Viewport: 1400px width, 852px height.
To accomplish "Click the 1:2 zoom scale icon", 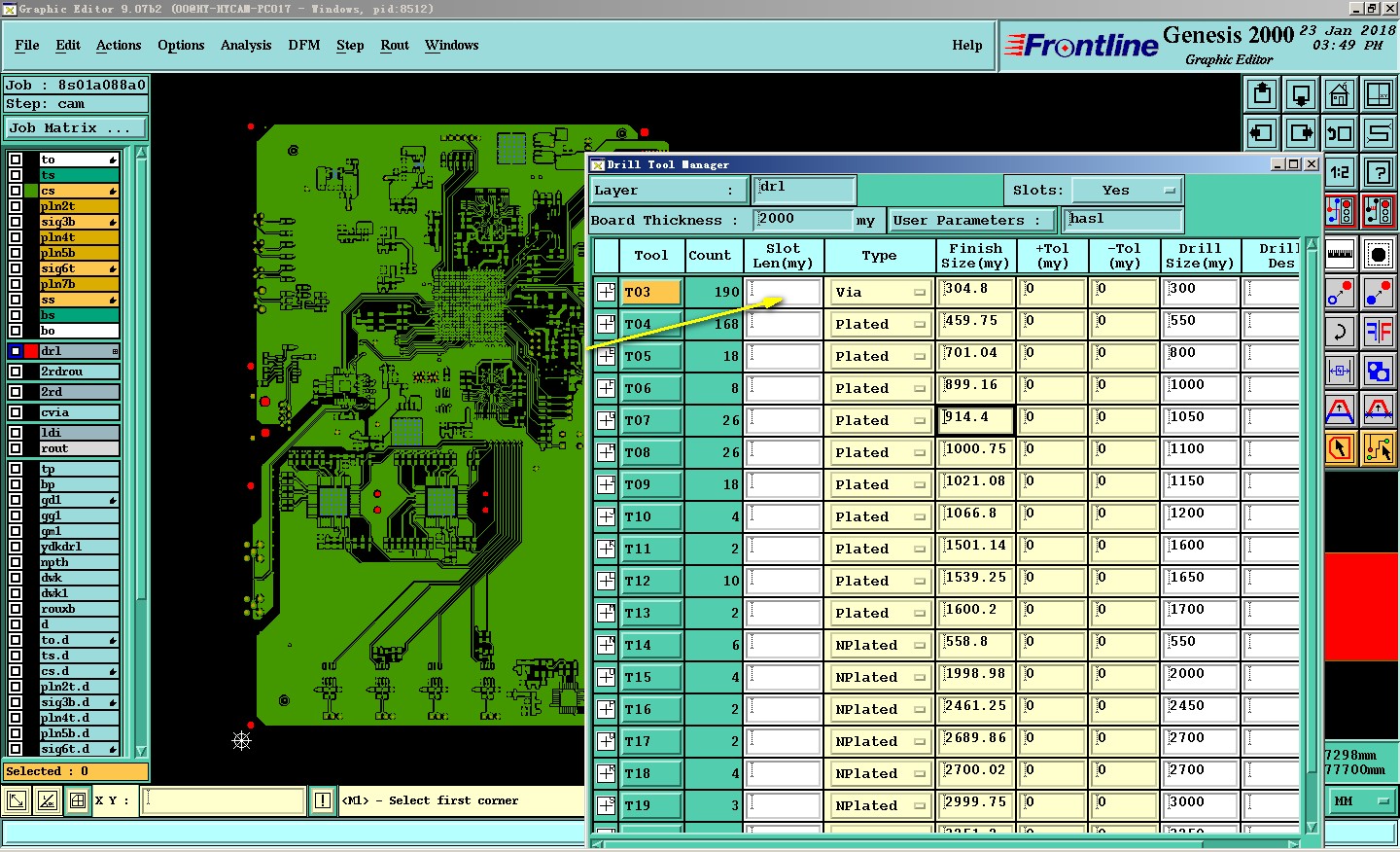I will [1340, 173].
